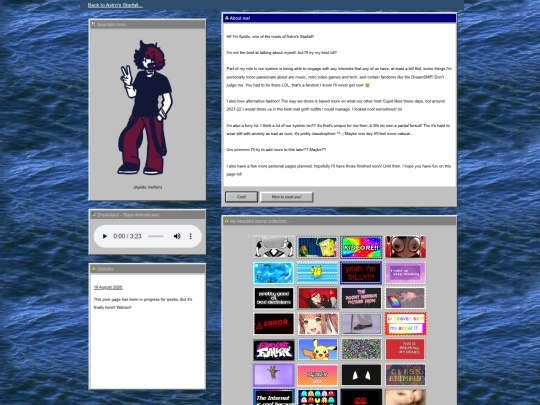This screenshot has width=540, height=405.
Task: Click the colorful static noise stamp
Action: (x=361, y=350)
